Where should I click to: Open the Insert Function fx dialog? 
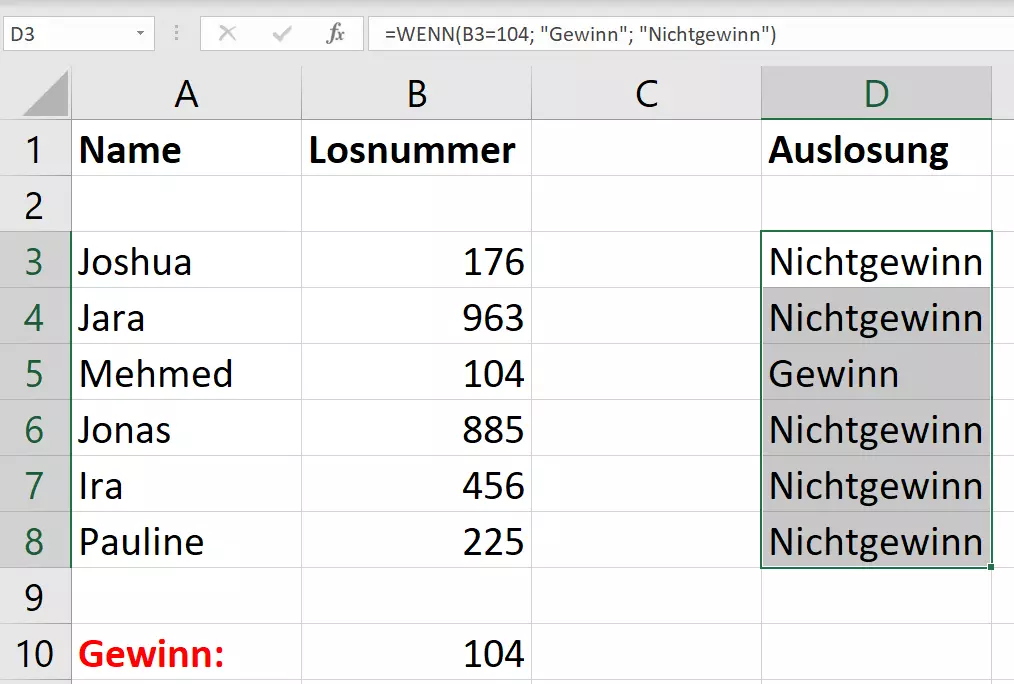pos(335,33)
